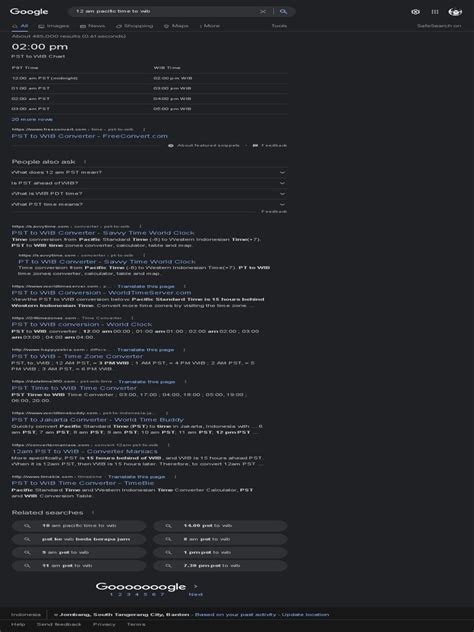Go to Next results page

pyautogui.click(x=195, y=595)
